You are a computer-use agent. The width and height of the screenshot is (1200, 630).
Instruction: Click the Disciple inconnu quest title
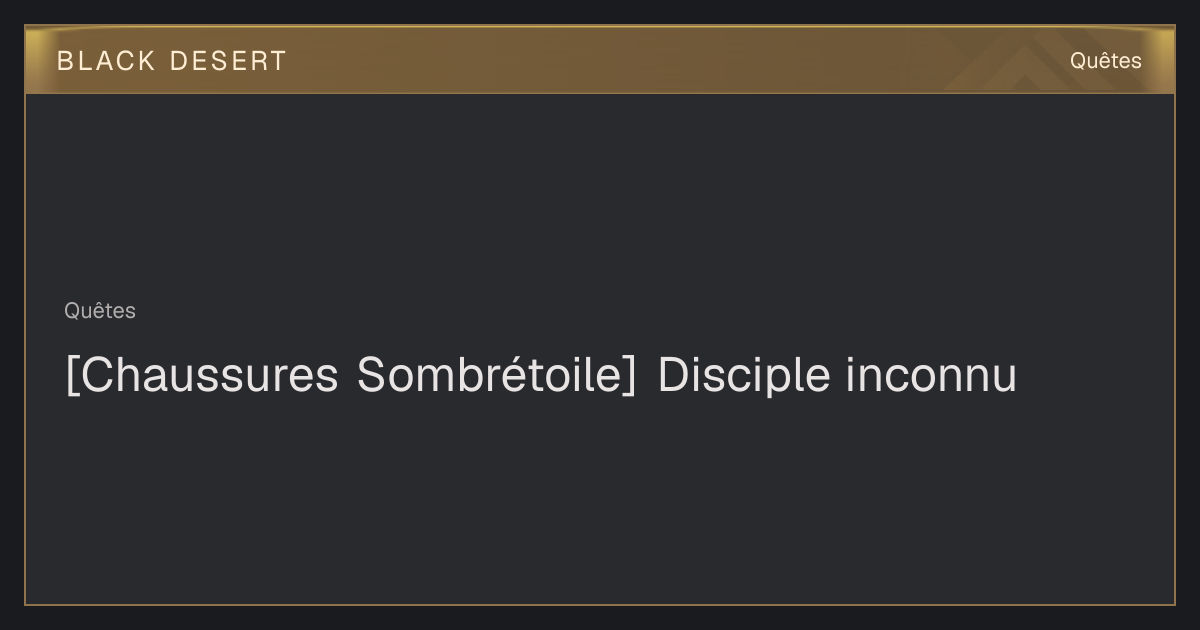pyautogui.click(x=541, y=376)
